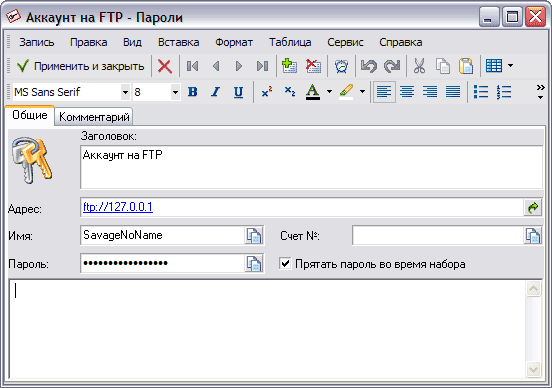Click the Cut scissors icon
This screenshot has width=552, height=388.
tap(419, 66)
